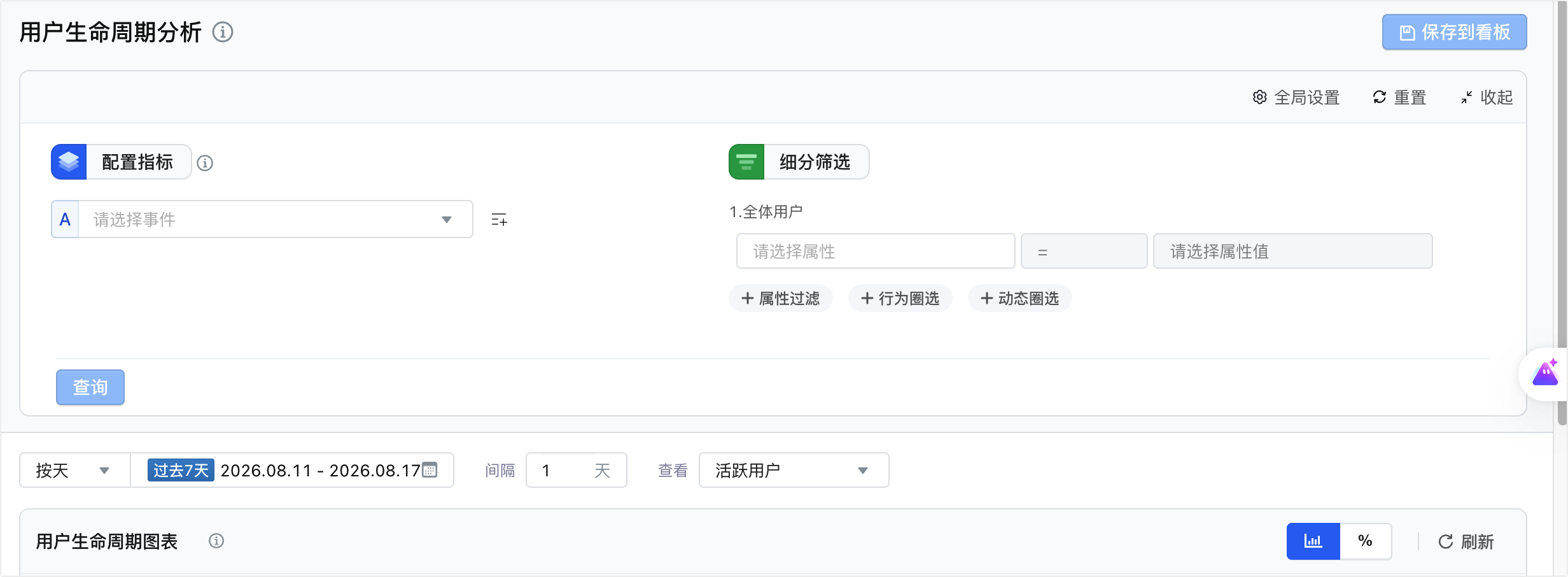
Task: Click the add filter icon beside event selector
Action: (x=499, y=220)
